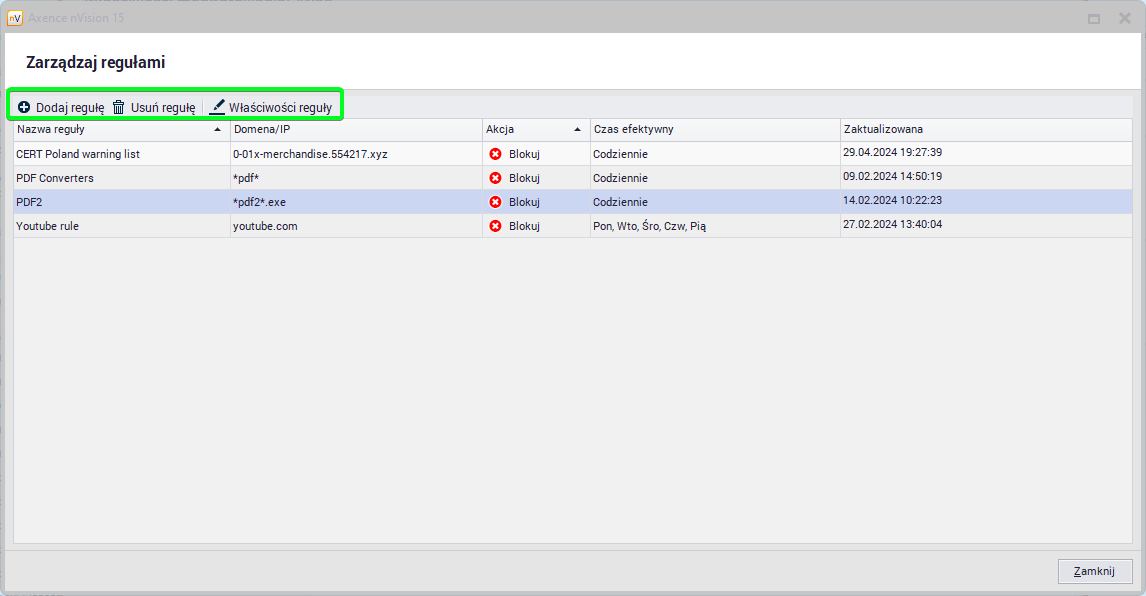Viewport: 1146px width, 596px height.
Task: Click block icon in PDF2 row
Action: click(495, 202)
